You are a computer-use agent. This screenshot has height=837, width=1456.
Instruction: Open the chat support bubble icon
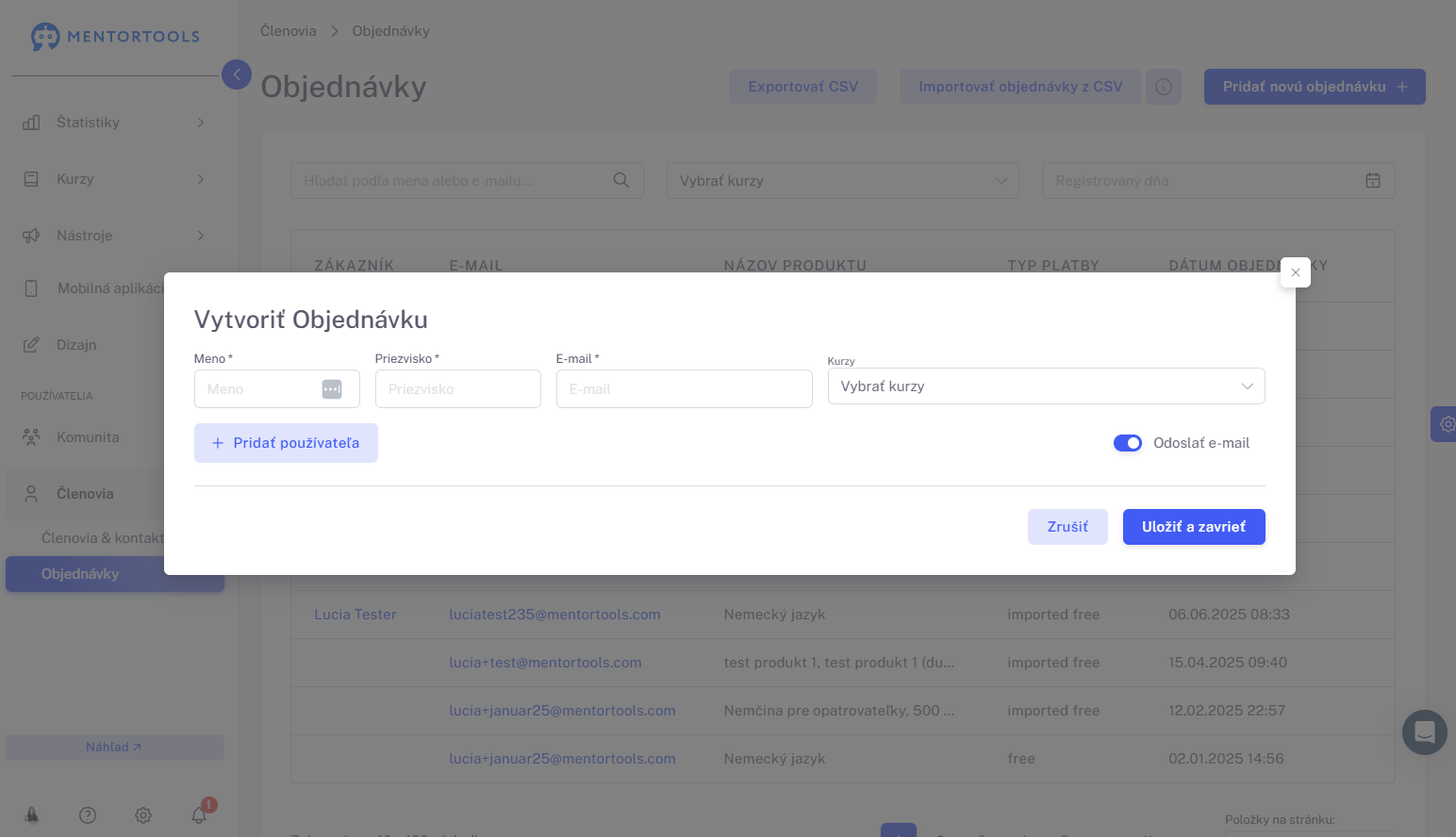(1424, 731)
